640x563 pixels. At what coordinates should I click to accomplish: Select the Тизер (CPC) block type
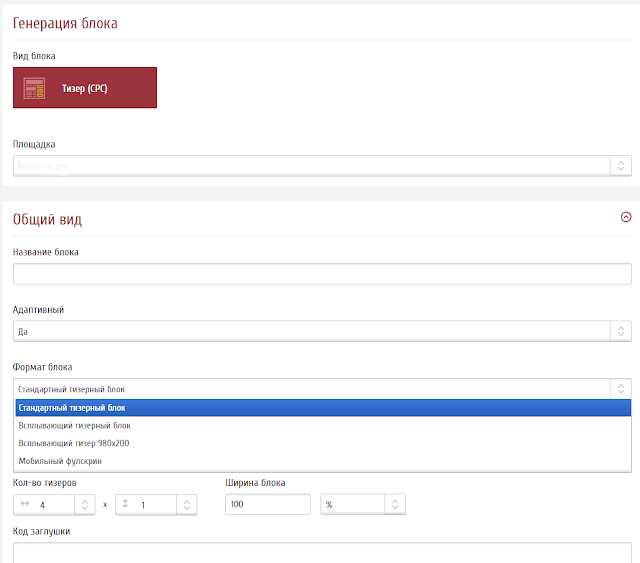click(85, 88)
